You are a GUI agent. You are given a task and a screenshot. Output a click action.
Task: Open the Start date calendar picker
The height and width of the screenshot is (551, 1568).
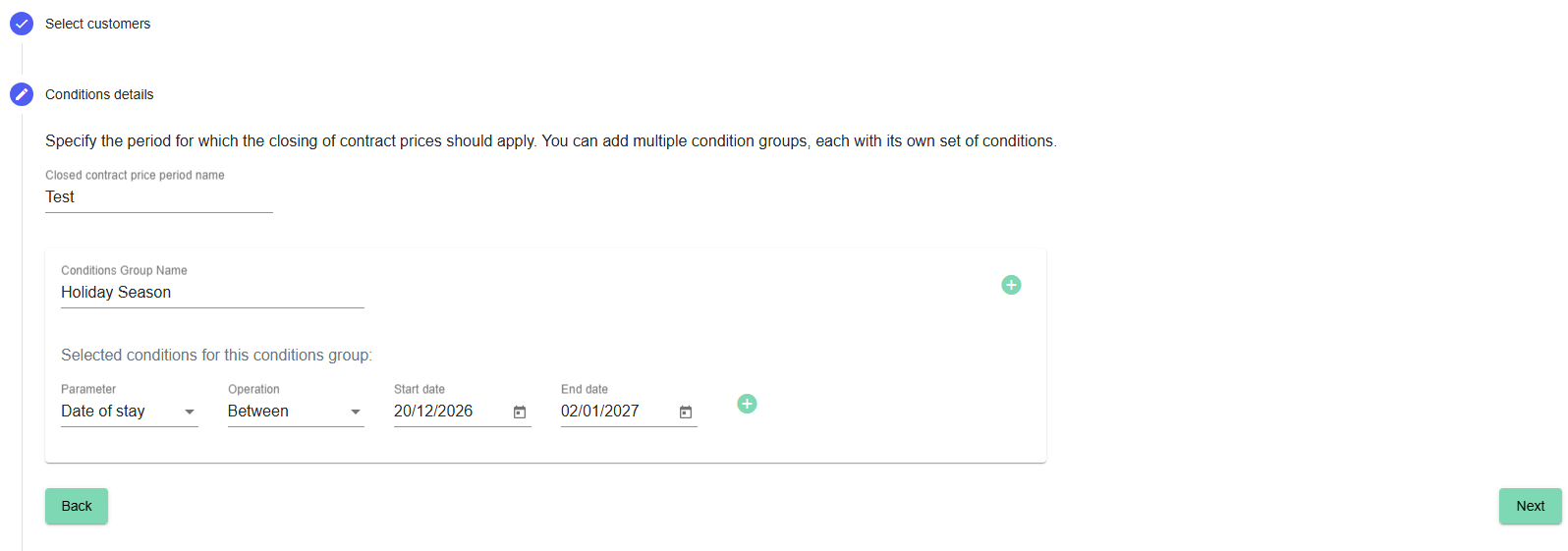(x=520, y=413)
